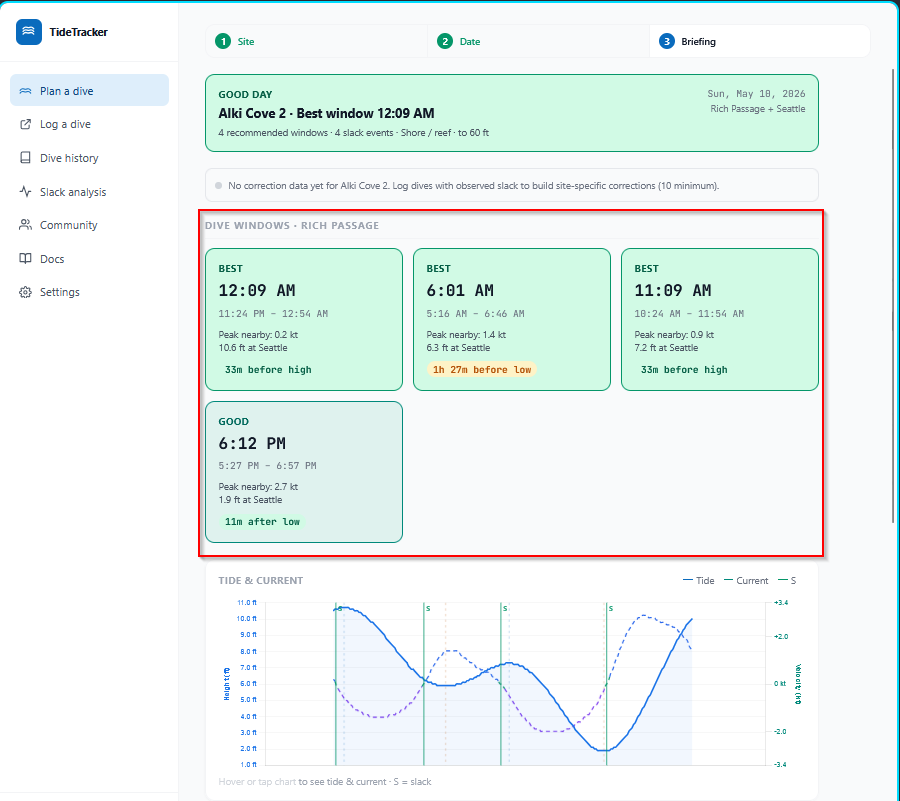The height and width of the screenshot is (801, 900).
Task: Click the 11m after low badge
Action: [x=262, y=522]
